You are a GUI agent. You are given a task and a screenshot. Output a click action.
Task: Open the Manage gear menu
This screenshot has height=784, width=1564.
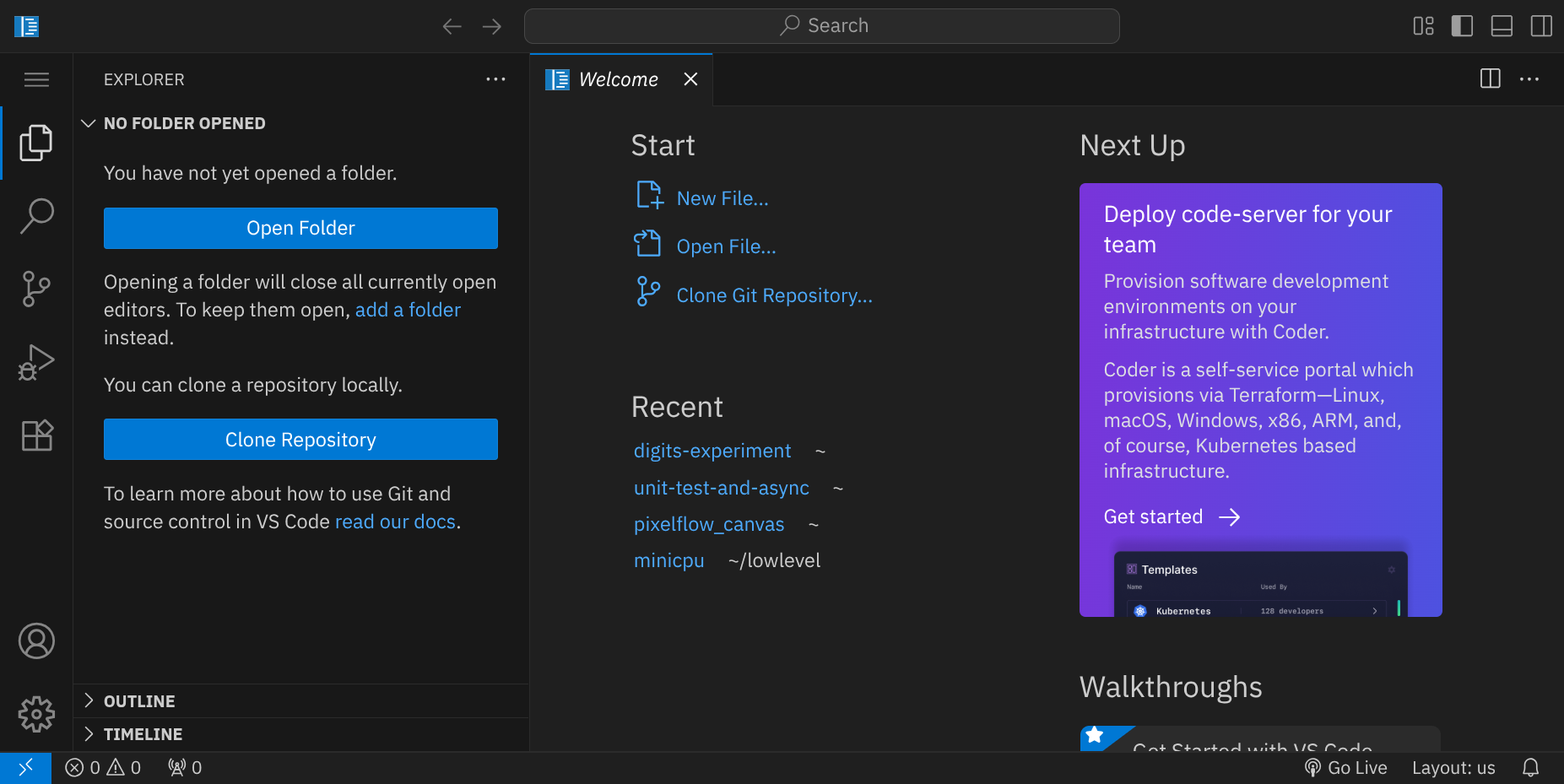36,715
